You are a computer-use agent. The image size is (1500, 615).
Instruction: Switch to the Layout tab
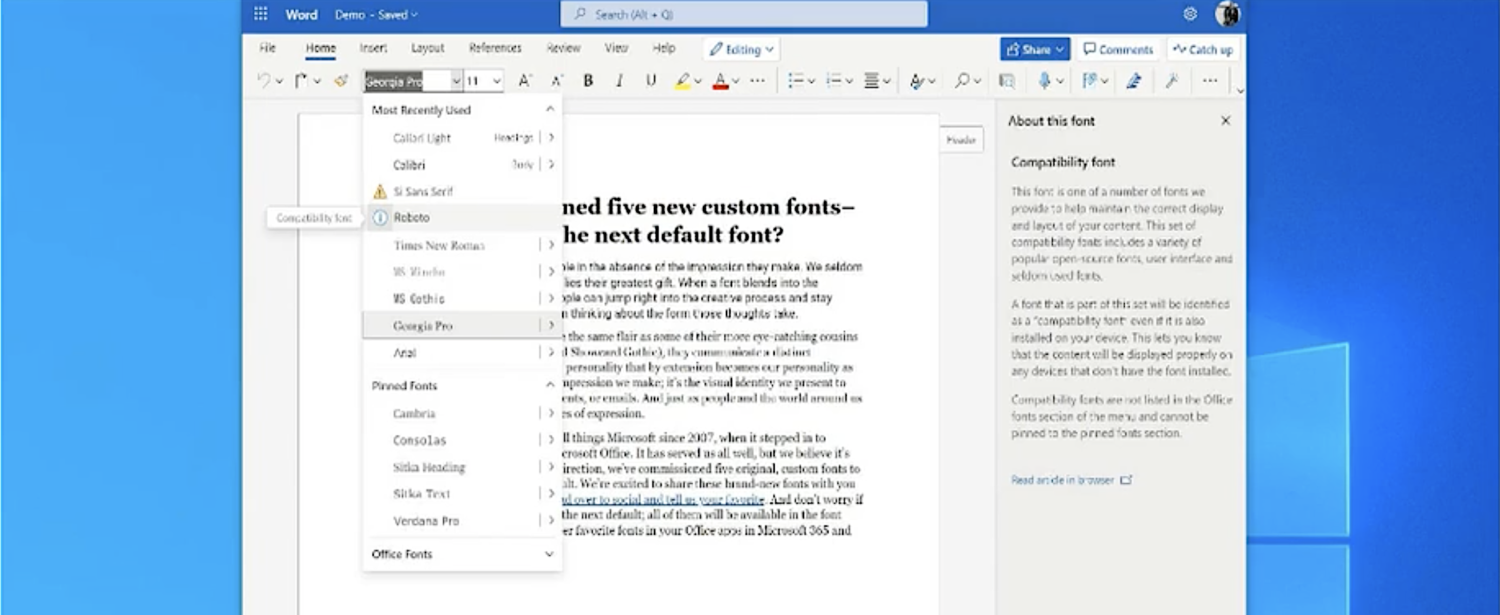428,48
